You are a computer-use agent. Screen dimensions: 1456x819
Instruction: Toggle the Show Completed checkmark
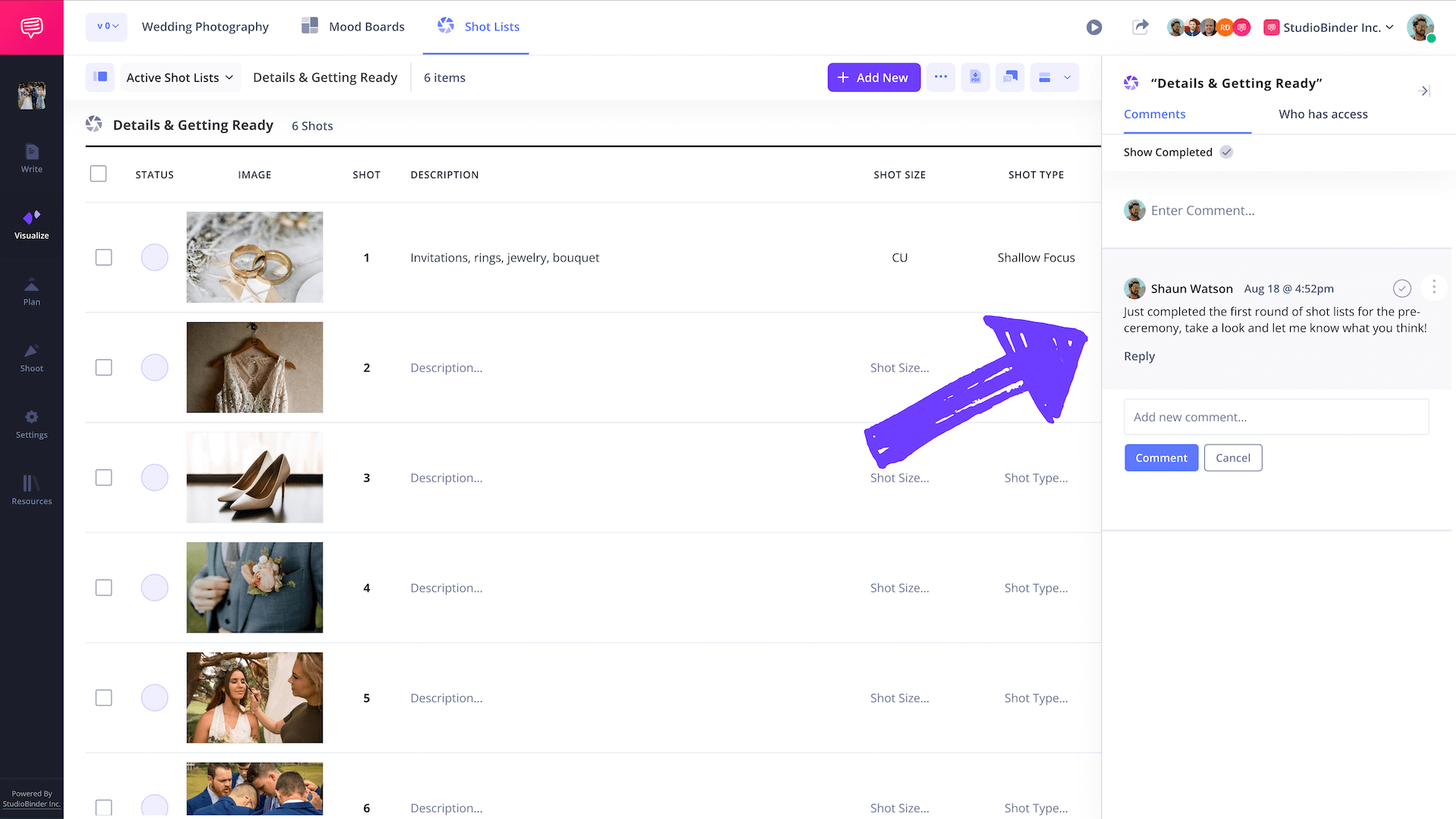(x=1226, y=152)
